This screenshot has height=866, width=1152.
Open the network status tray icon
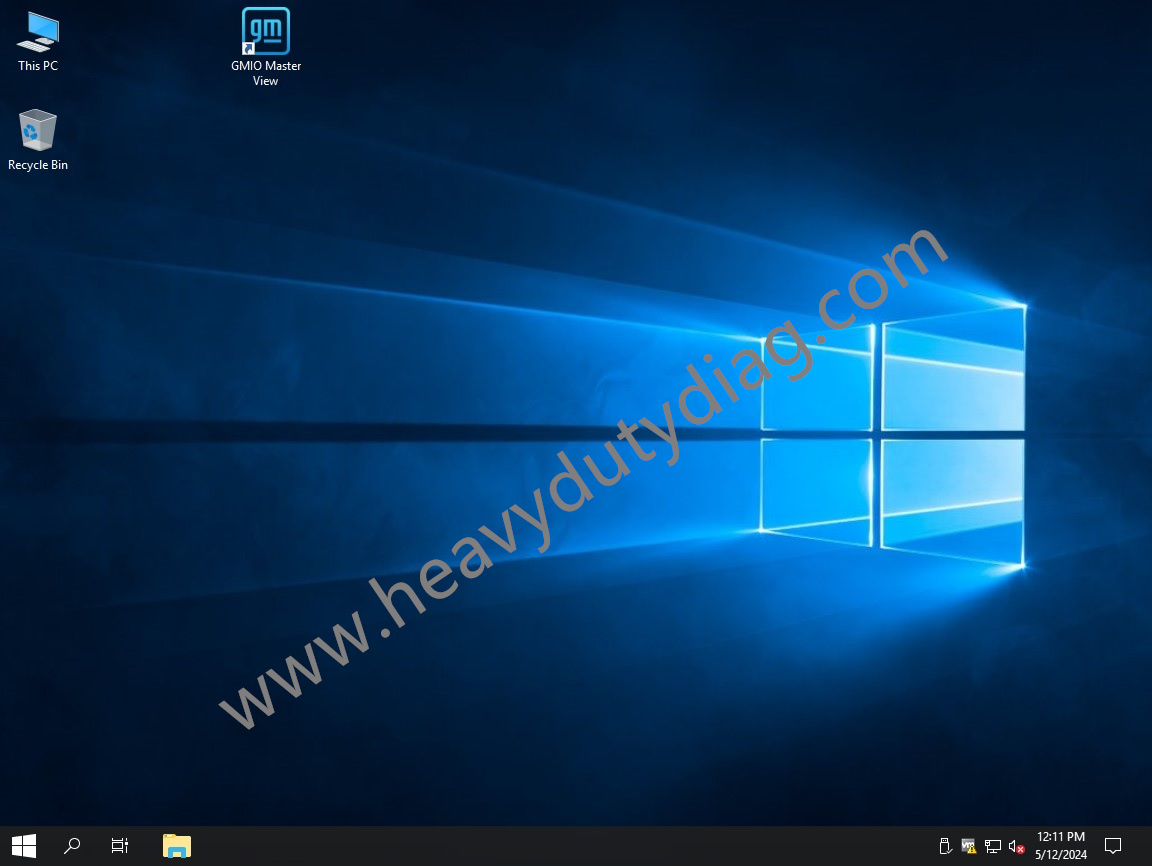993,846
